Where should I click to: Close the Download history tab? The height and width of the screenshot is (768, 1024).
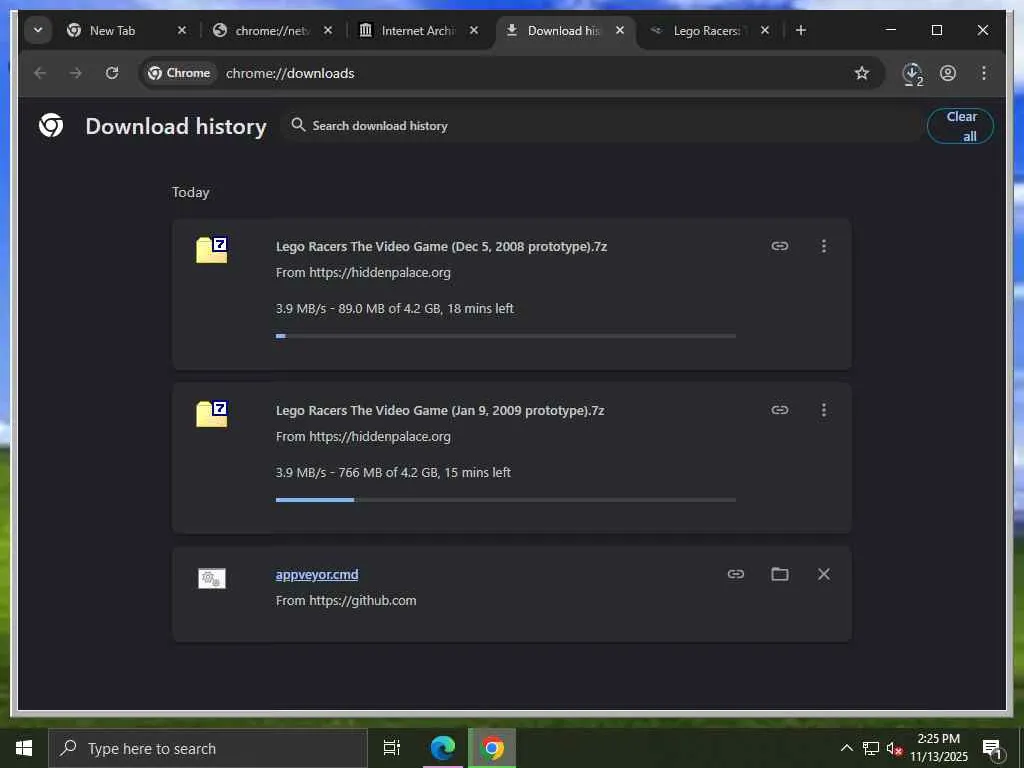[x=620, y=31]
